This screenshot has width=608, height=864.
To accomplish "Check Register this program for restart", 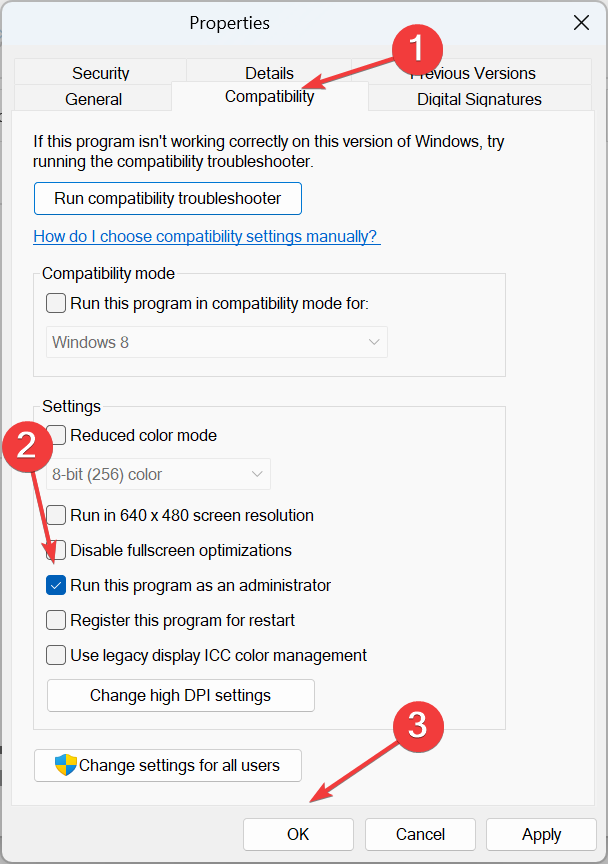I will pos(56,620).
